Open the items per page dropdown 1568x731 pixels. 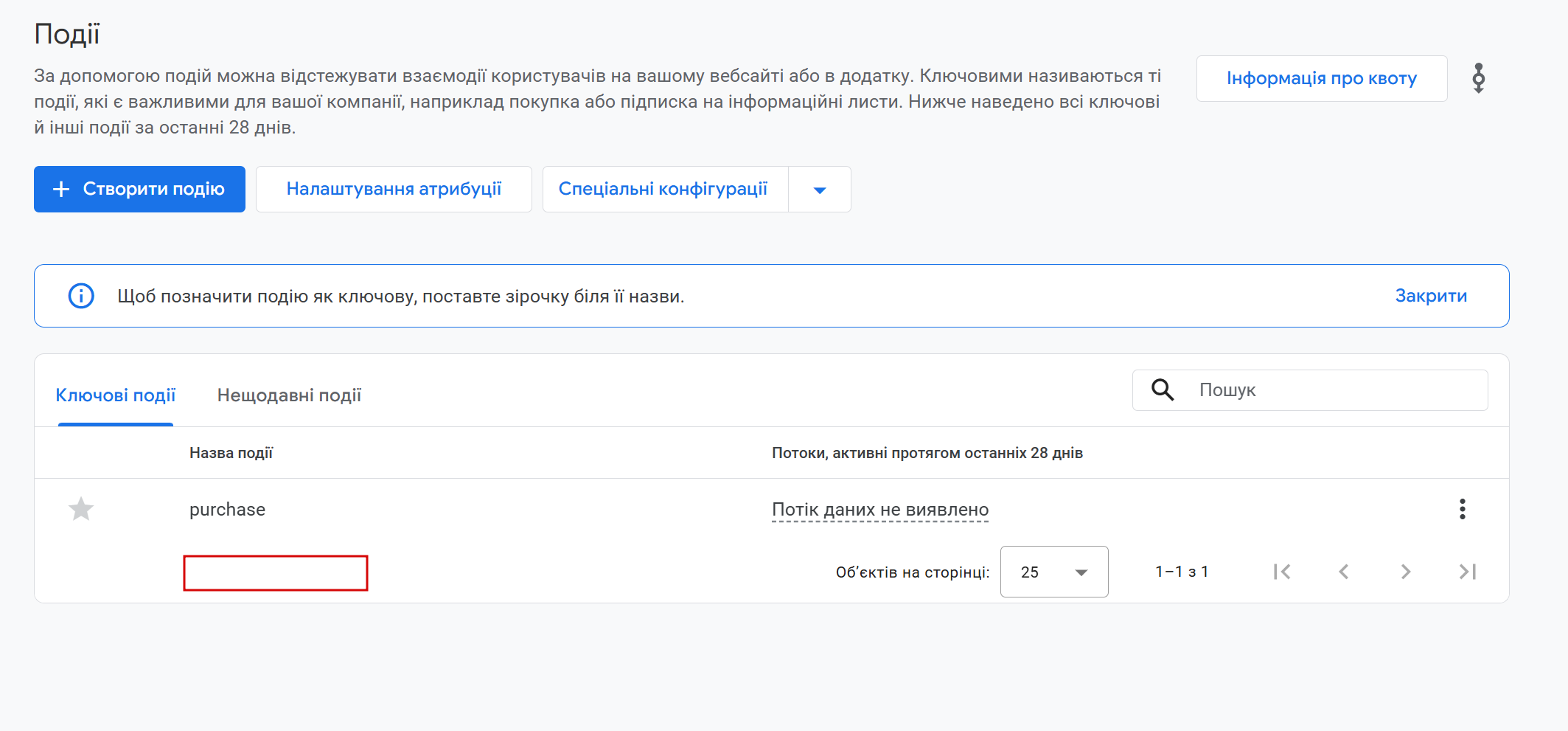[1053, 572]
